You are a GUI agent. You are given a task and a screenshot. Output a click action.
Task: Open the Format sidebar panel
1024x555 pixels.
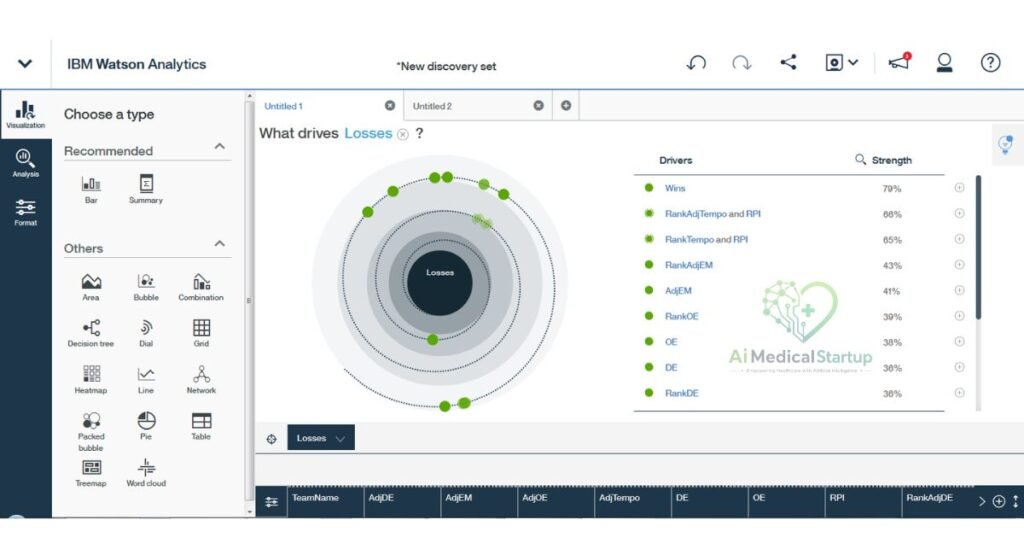click(x=25, y=212)
